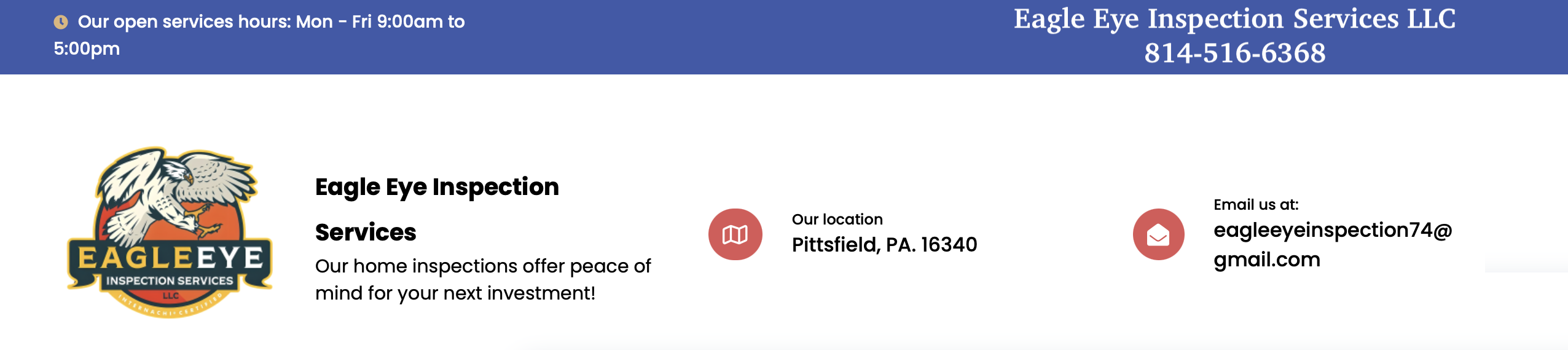The height and width of the screenshot is (350, 1568).
Task: Open the eagleeyeinspection74@ email address link
Action: click(1332, 230)
